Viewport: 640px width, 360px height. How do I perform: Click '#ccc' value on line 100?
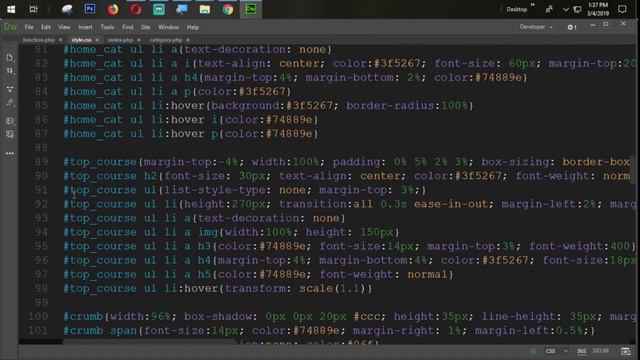[x=367, y=316]
